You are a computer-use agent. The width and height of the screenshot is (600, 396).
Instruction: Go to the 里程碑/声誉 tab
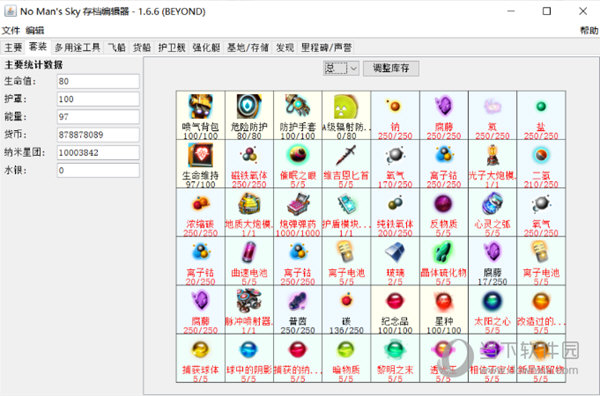click(326, 47)
